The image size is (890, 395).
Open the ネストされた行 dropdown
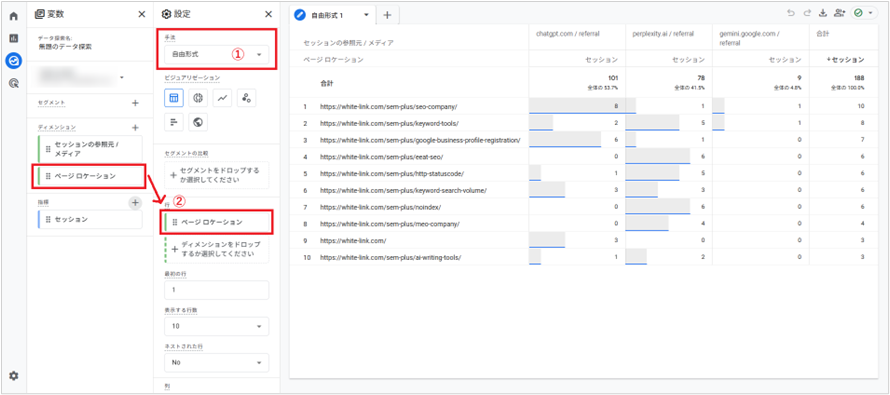216,362
